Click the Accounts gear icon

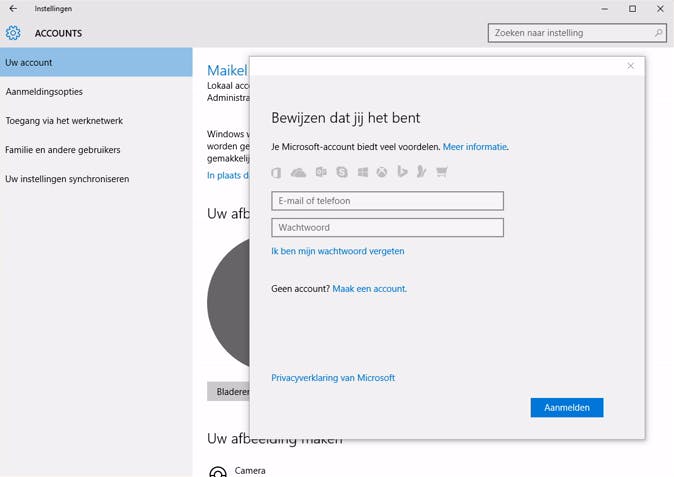(x=13, y=33)
